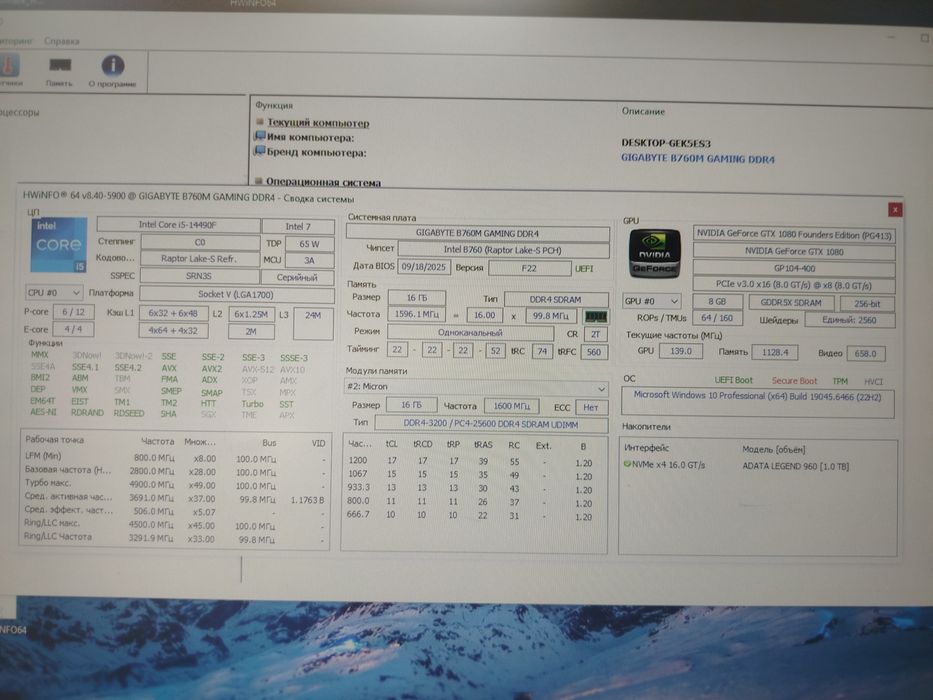Click the NVIDIA GeForce logo
This screenshot has height=700, width=933.
(x=655, y=254)
